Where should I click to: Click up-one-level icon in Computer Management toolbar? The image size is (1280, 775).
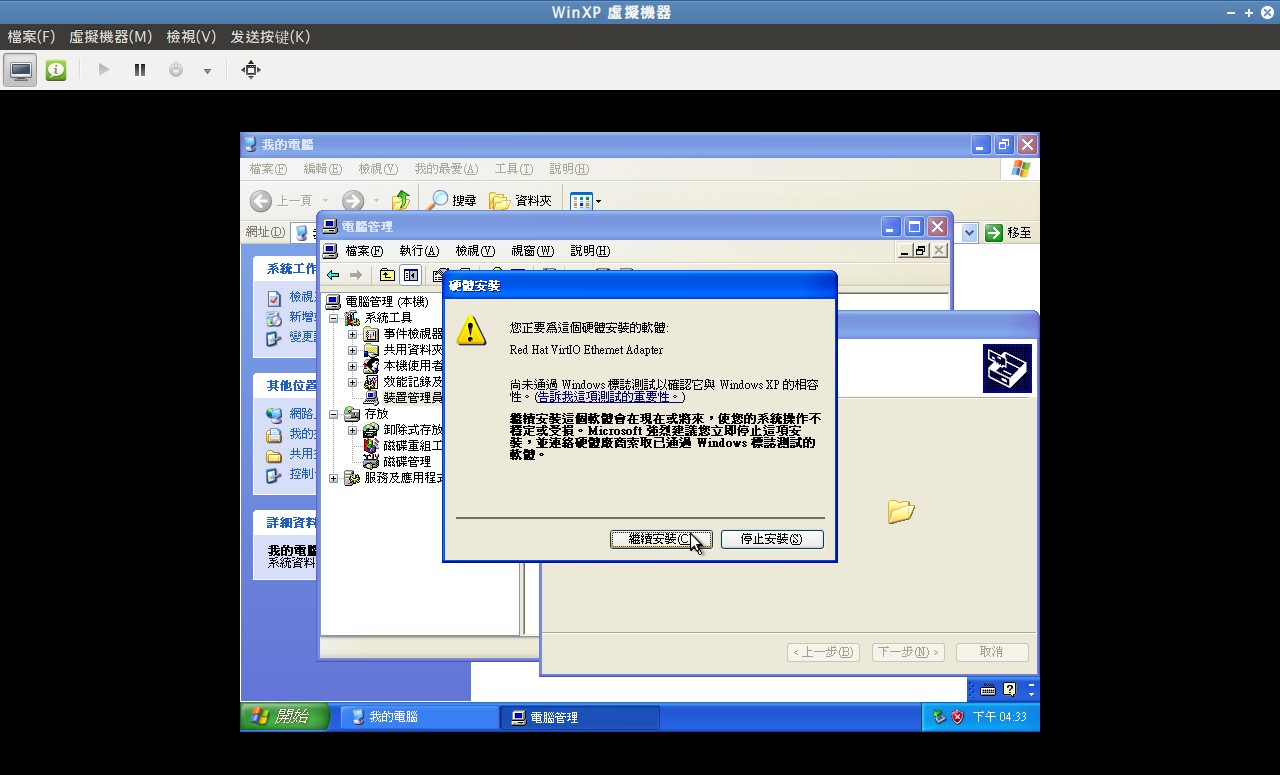pos(387,275)
